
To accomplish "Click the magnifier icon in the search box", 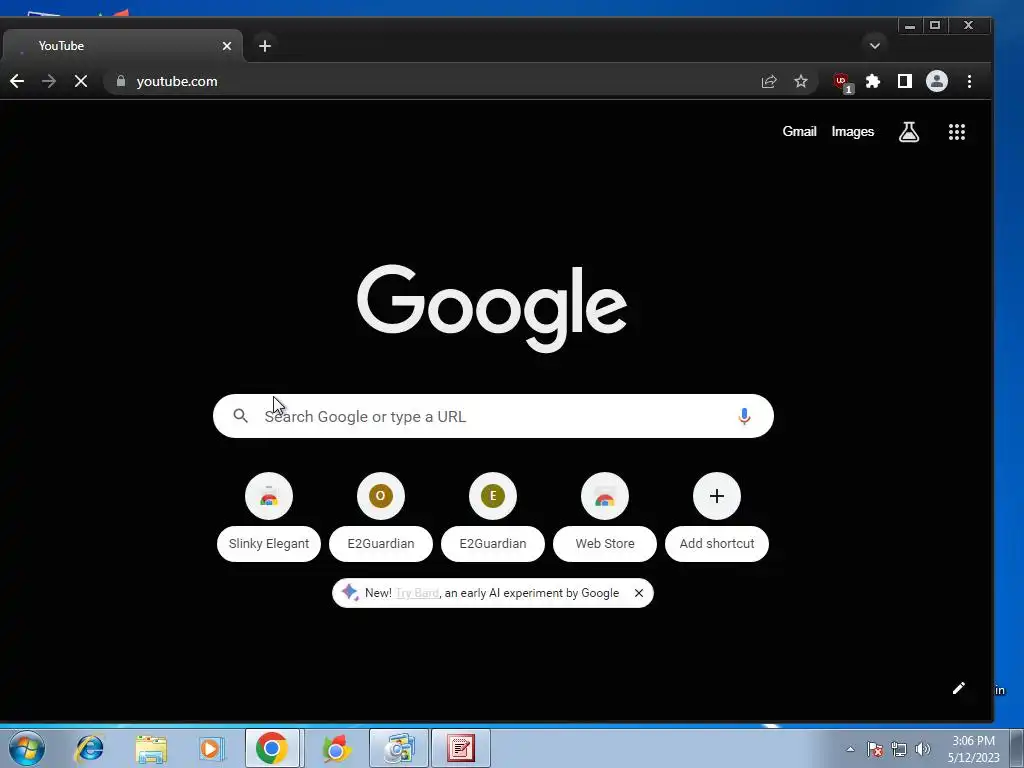I will [x=240, y=416].
